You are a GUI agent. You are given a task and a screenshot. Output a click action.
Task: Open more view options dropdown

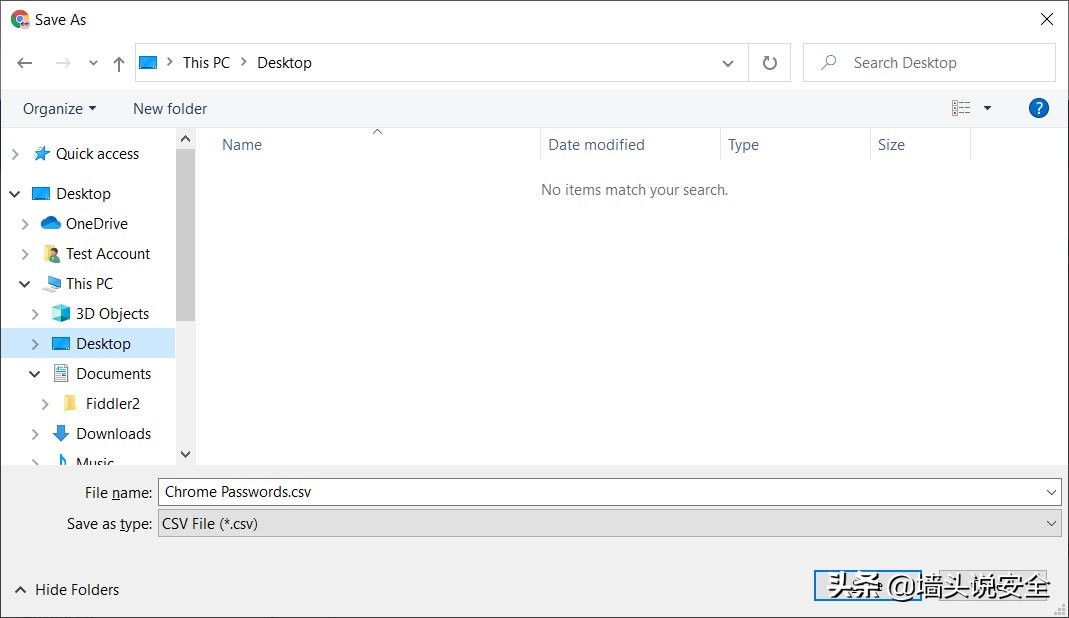tap(987, 108)
